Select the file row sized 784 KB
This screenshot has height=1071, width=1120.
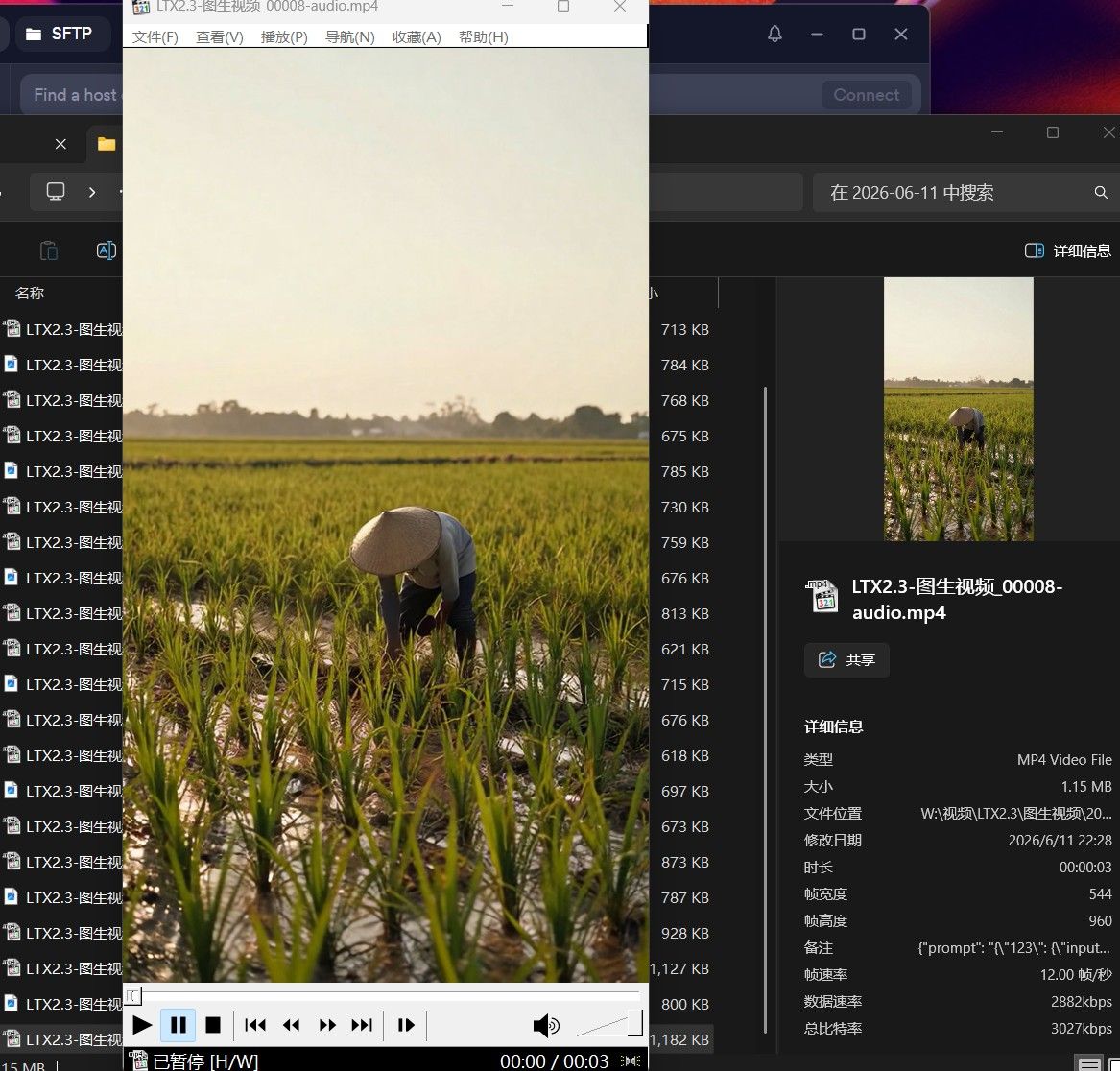357,365
